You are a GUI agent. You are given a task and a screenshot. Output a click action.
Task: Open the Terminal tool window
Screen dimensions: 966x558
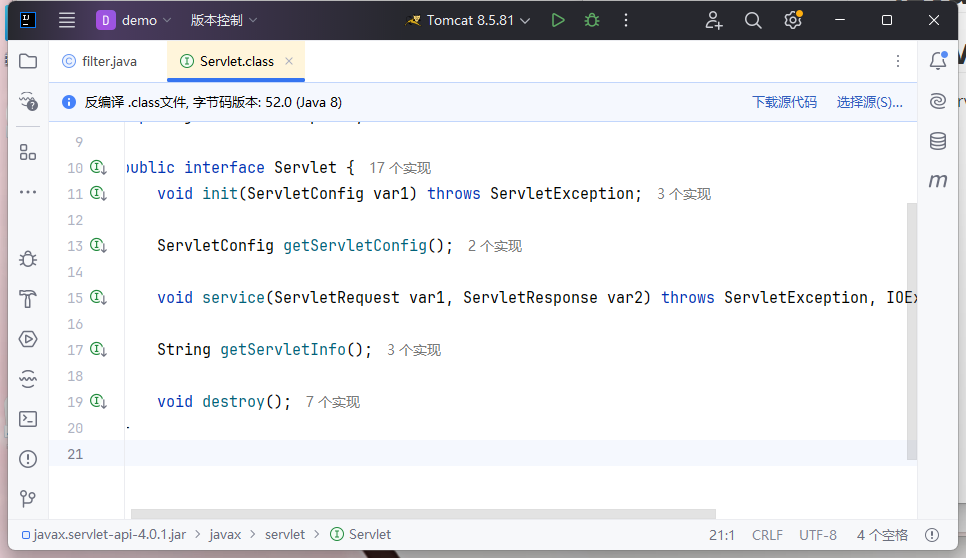pyautogui.click(x=28, y=419)
